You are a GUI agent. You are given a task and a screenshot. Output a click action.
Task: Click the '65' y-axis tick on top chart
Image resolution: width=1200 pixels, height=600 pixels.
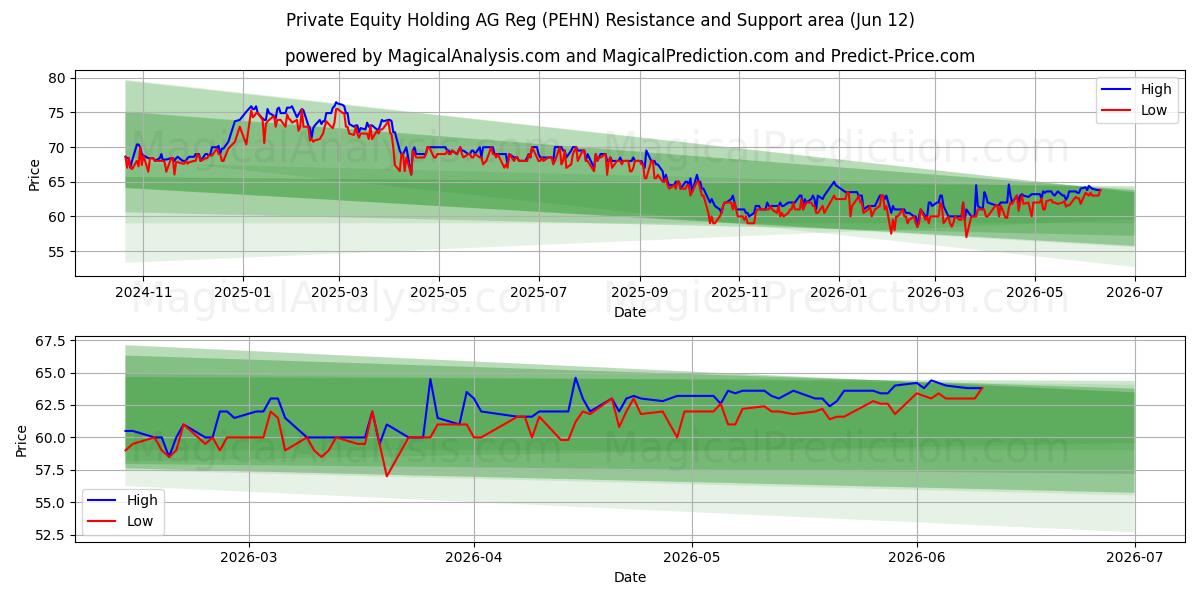point(57,182)
